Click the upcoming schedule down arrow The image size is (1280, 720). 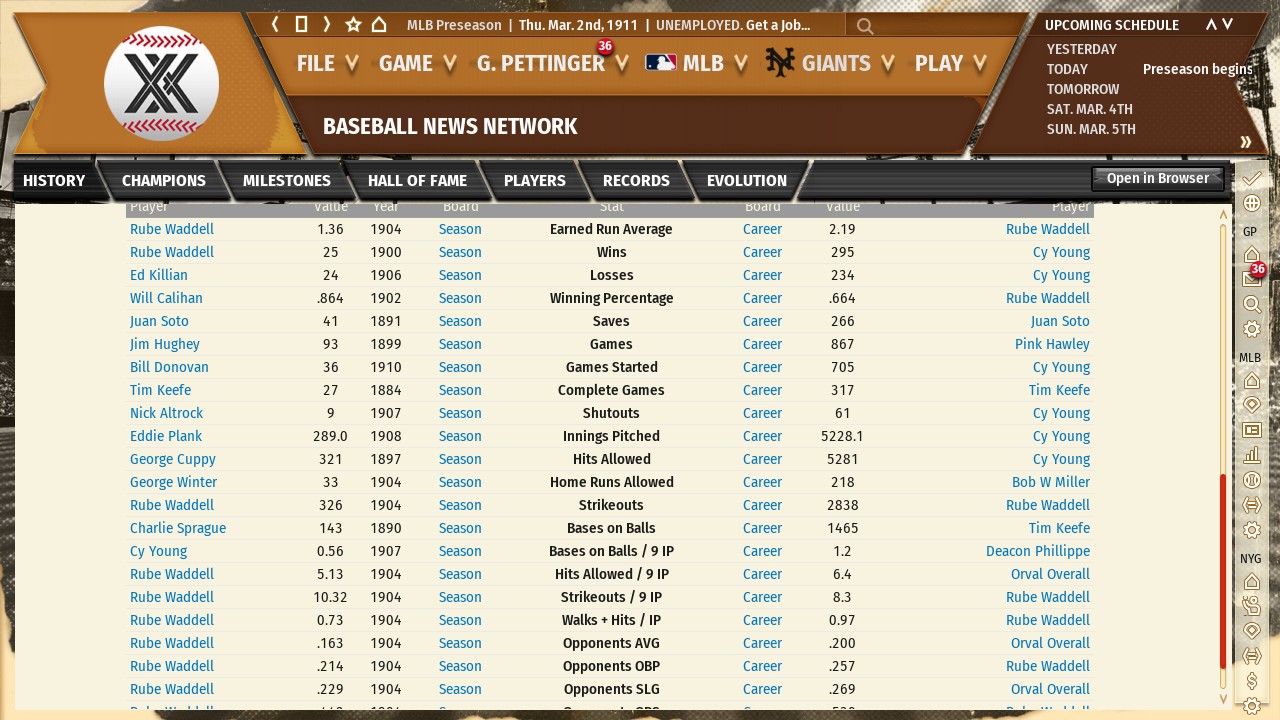1228,25
